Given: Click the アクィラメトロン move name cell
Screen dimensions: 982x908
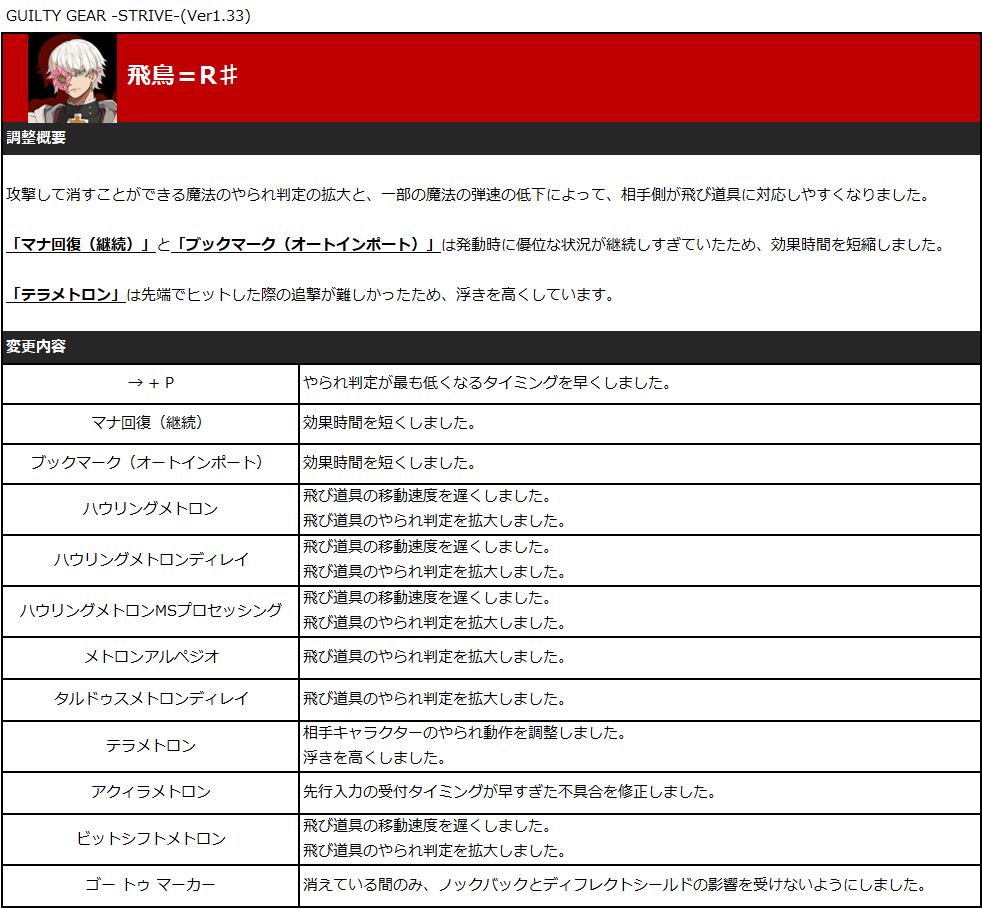Looking at the screenshot, I should [151, 793].
